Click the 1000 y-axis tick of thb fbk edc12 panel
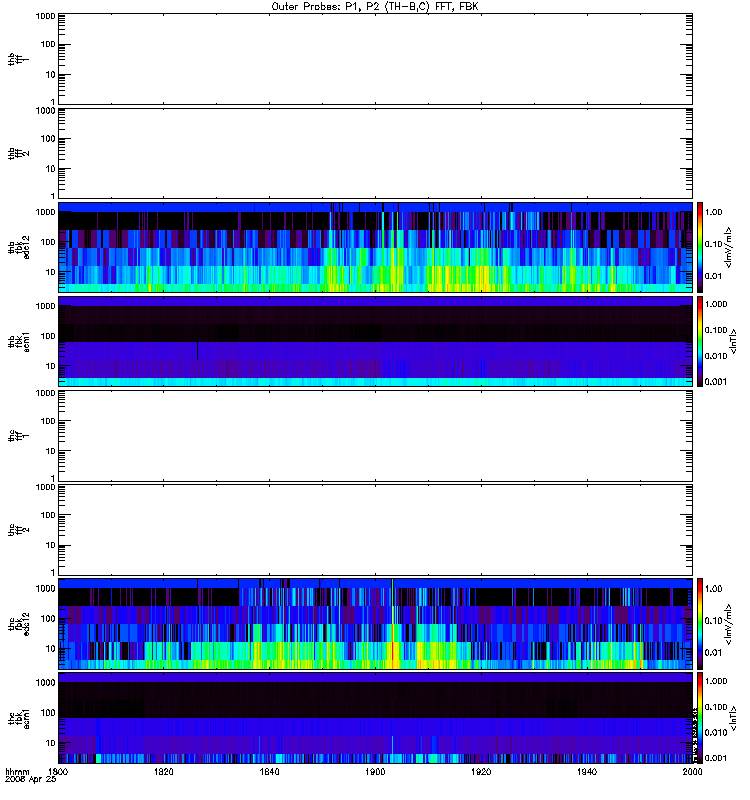750x800 pixels. pos(45,212)
